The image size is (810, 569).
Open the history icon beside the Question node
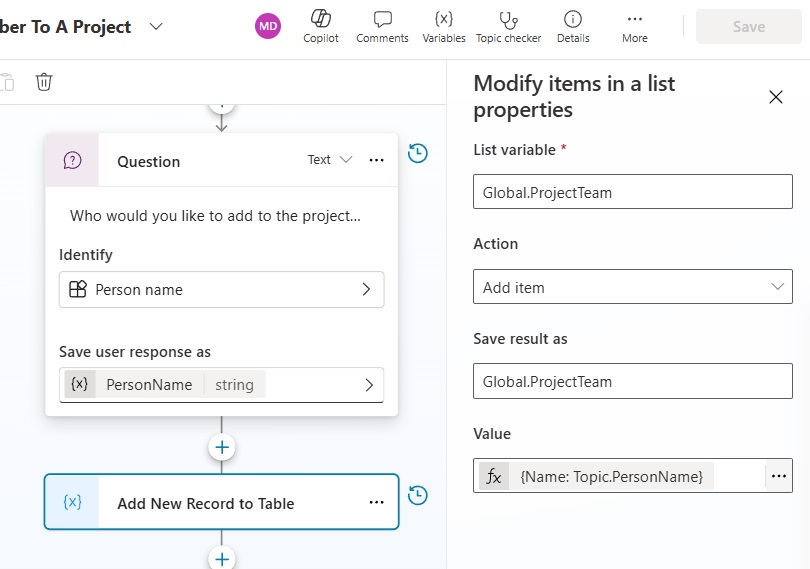click(x=417, y=153)
